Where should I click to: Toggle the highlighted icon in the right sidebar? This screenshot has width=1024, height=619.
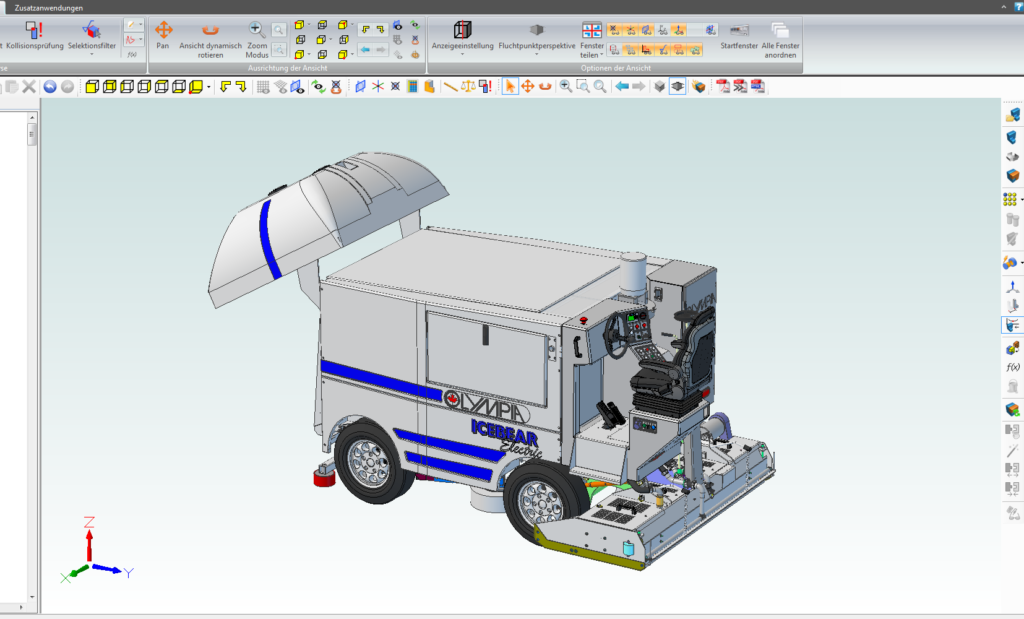[1010, 323]
